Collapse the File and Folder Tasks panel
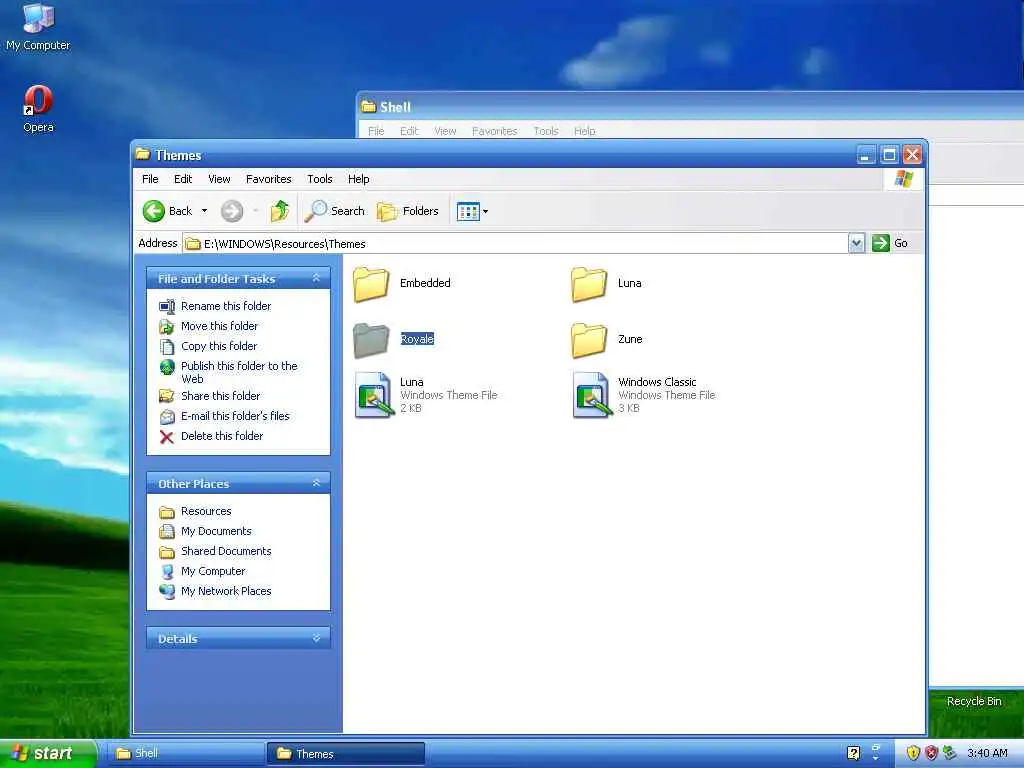 coord(316,278)
